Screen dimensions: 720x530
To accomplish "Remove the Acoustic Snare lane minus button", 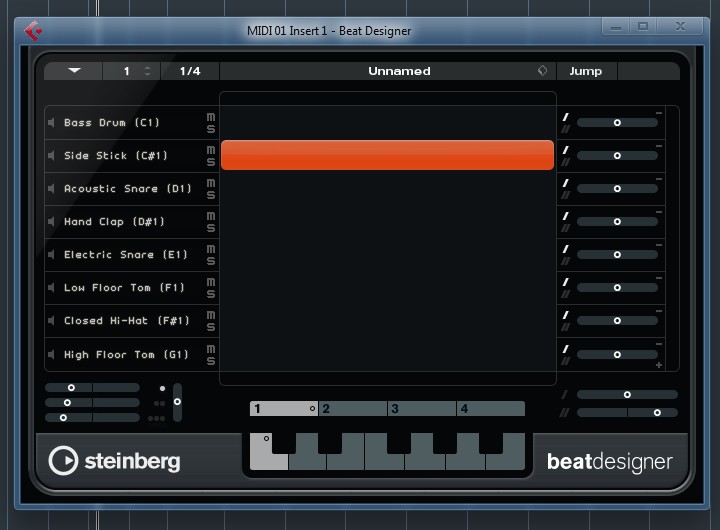I will pyautogui.click(x=659, y=179).
